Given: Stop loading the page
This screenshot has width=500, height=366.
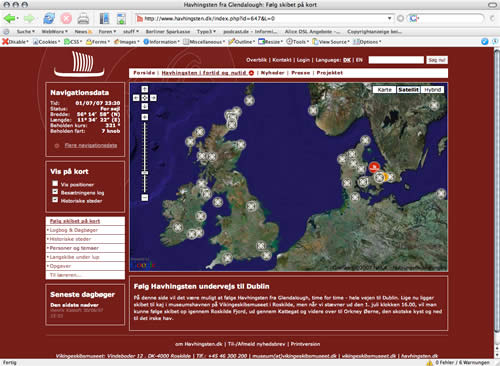Looking at the screenshot, I should (66, 18).
